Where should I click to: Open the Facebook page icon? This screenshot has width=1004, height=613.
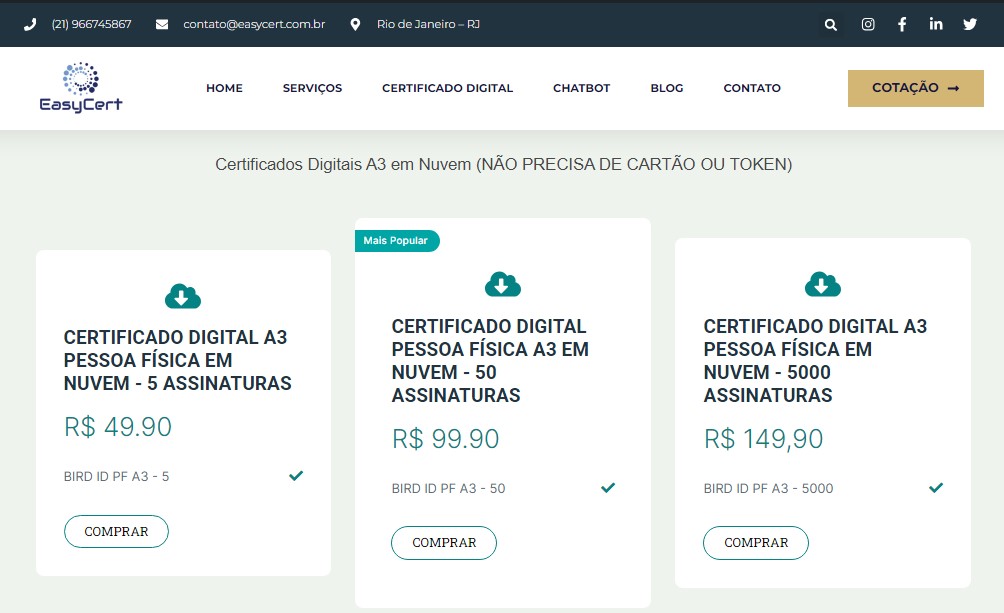[902, 24]
